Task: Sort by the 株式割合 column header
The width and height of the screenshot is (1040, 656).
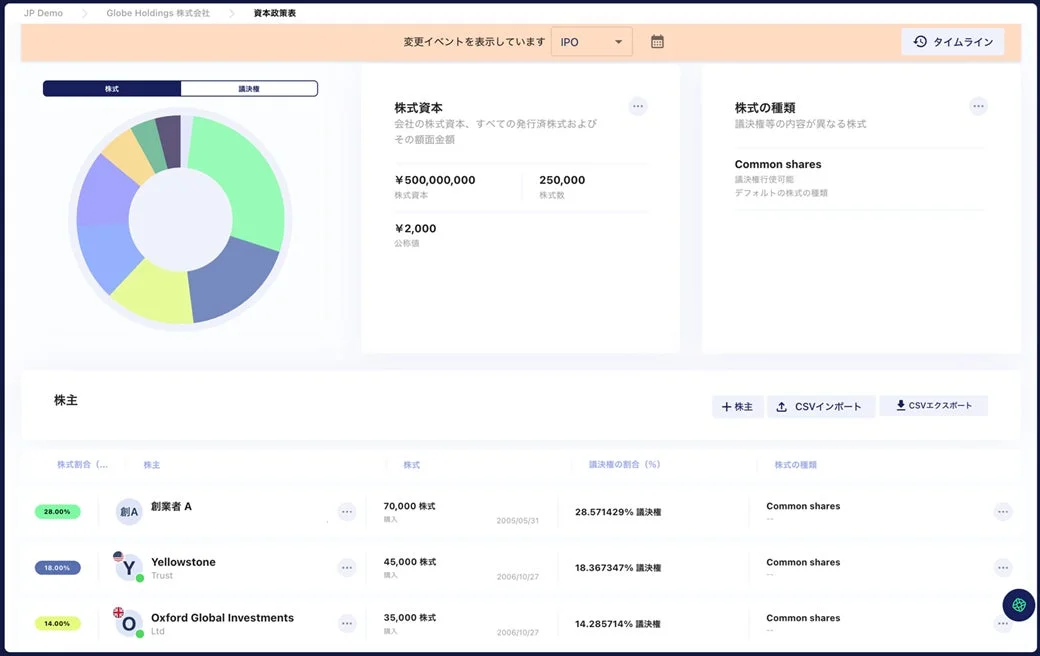Action: (x=84, y=464)
